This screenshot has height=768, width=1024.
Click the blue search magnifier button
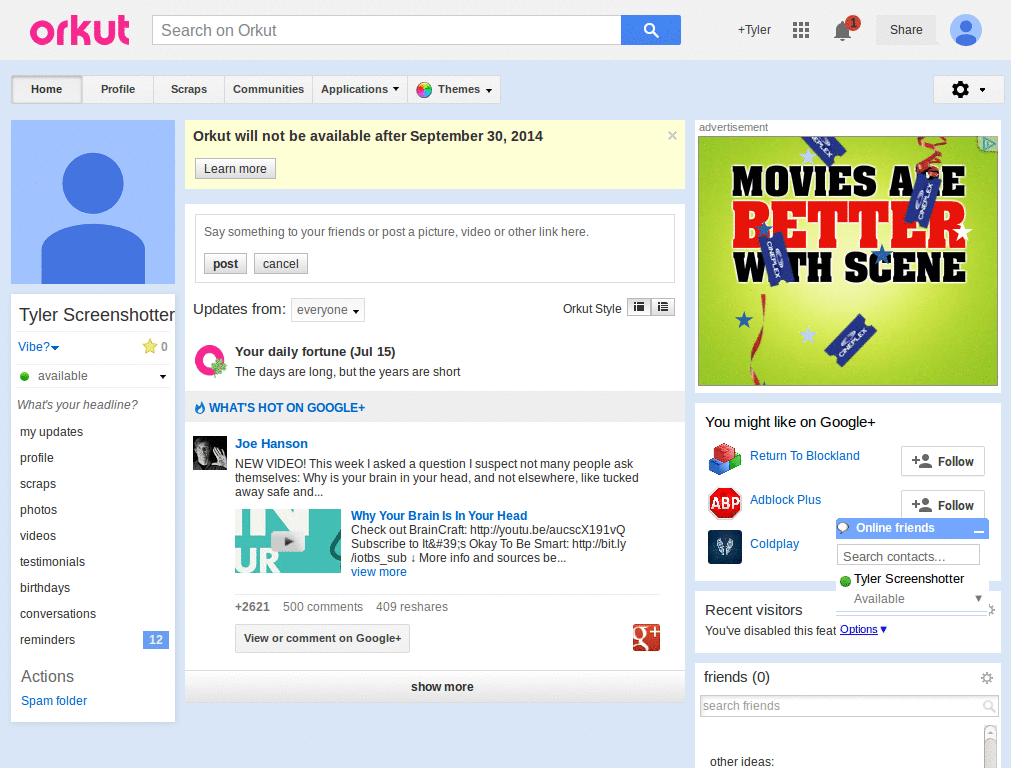[650, 30]
